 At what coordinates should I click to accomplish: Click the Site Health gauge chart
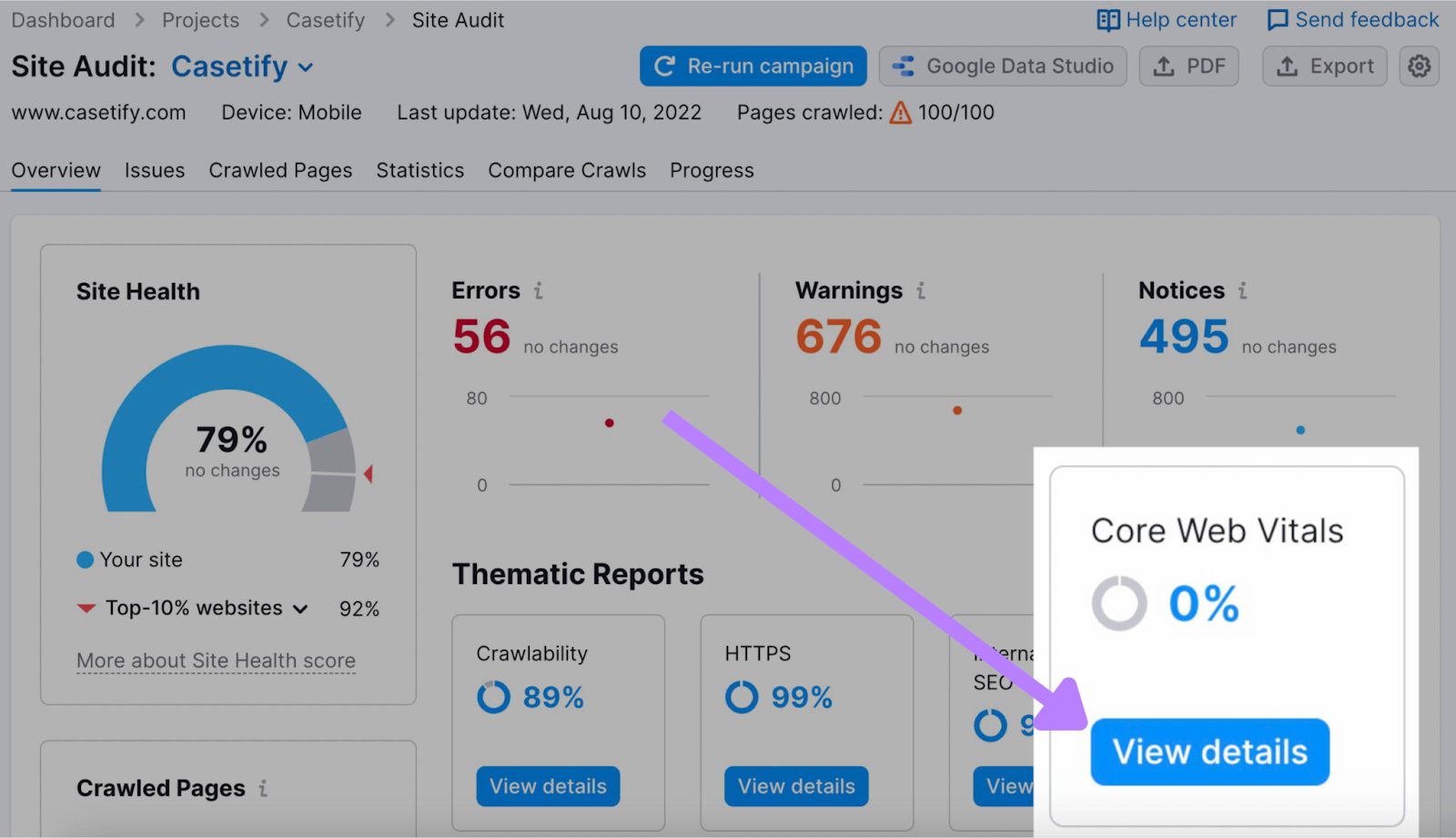[x=229, y=429]
